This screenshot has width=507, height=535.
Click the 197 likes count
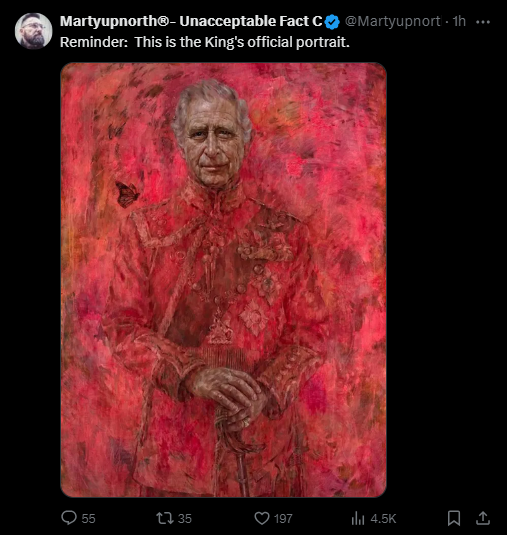pyautogui.click(x=283, y=519)
